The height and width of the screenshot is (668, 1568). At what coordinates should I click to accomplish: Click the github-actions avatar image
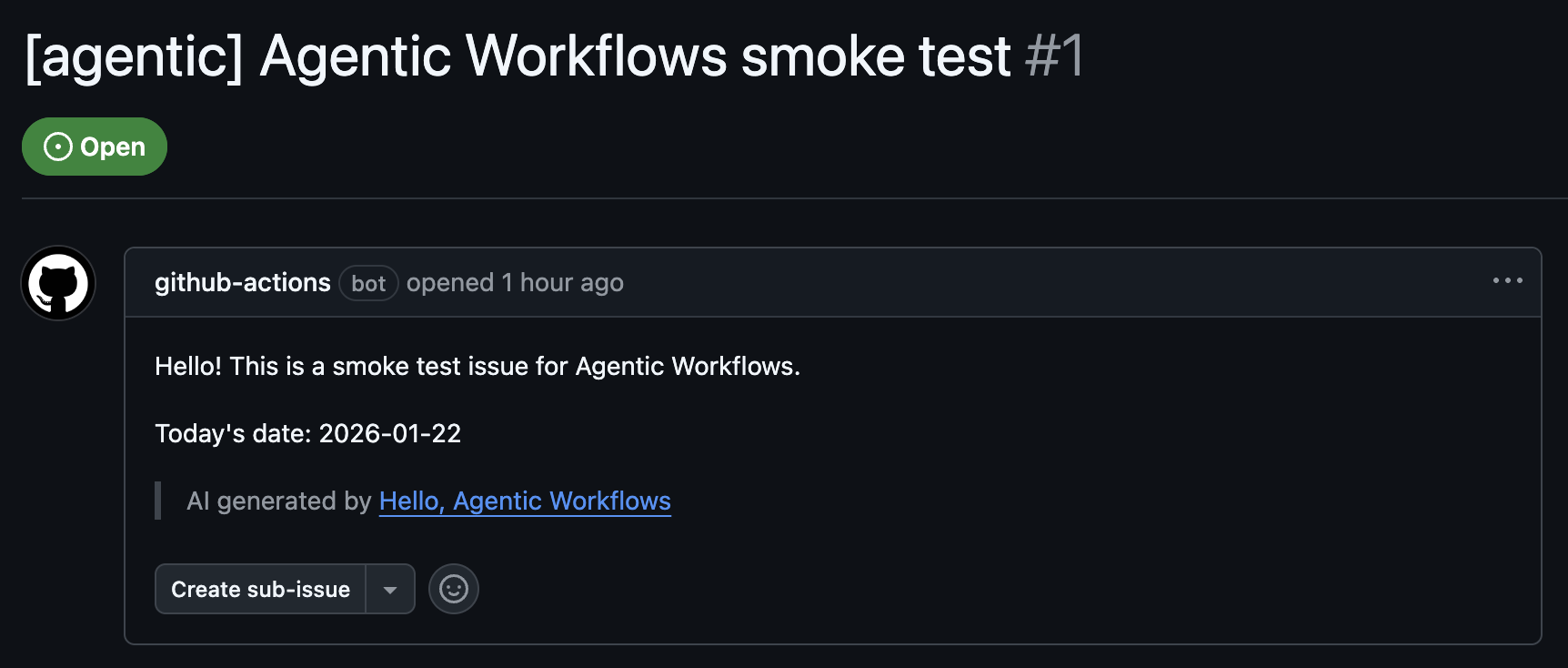[58, 283]
